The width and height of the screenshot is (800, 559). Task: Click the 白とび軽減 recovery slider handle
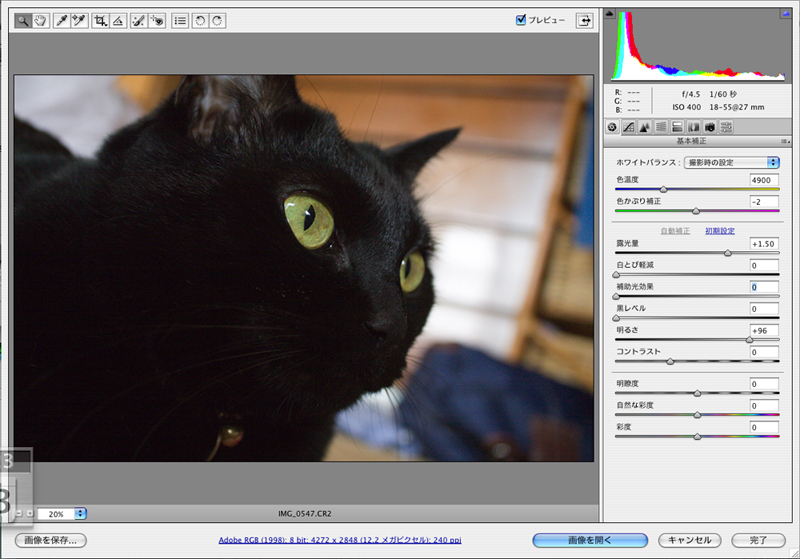[616, 274]
